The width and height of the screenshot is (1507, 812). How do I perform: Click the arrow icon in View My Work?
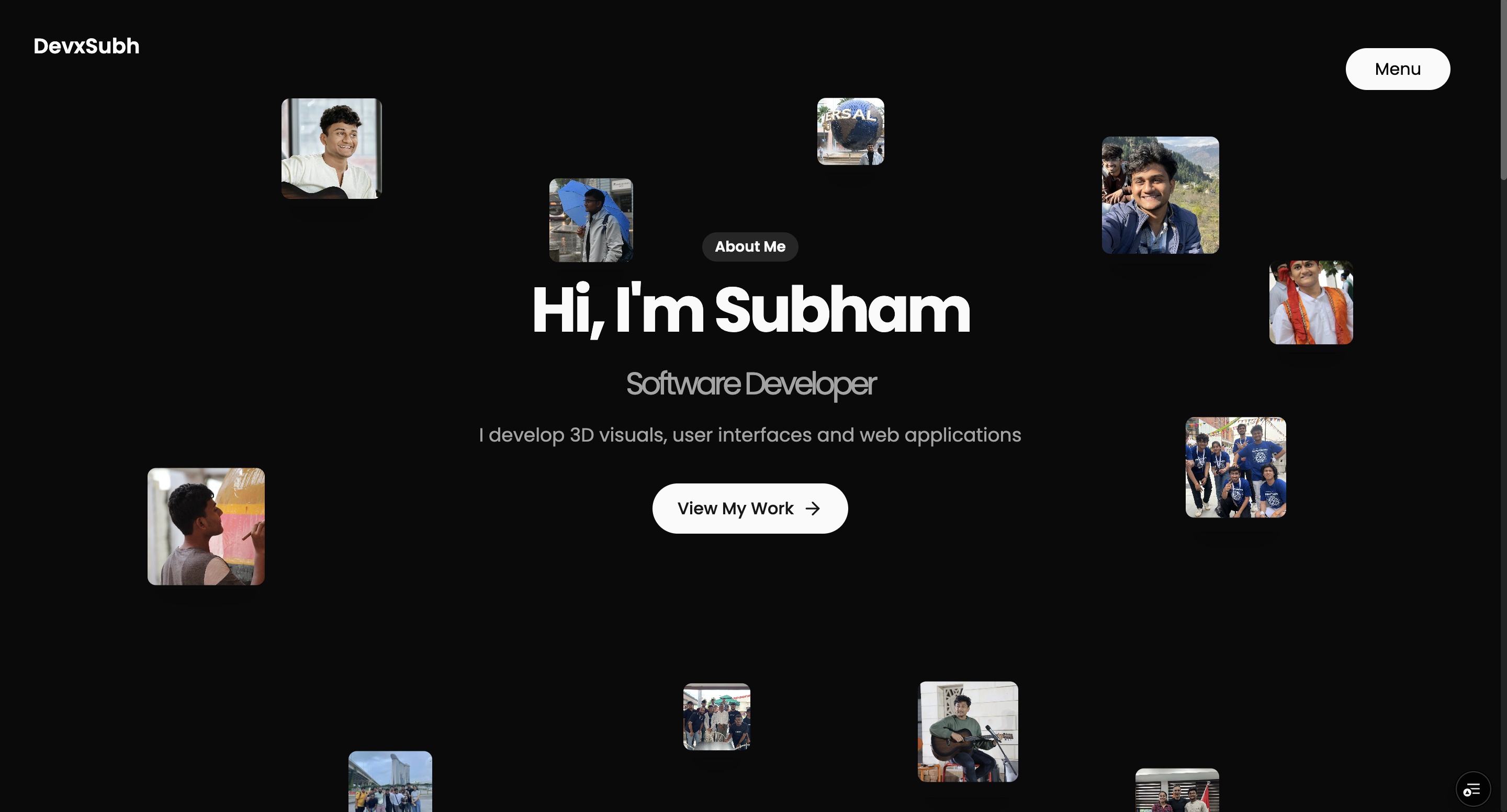click(813, 509)
